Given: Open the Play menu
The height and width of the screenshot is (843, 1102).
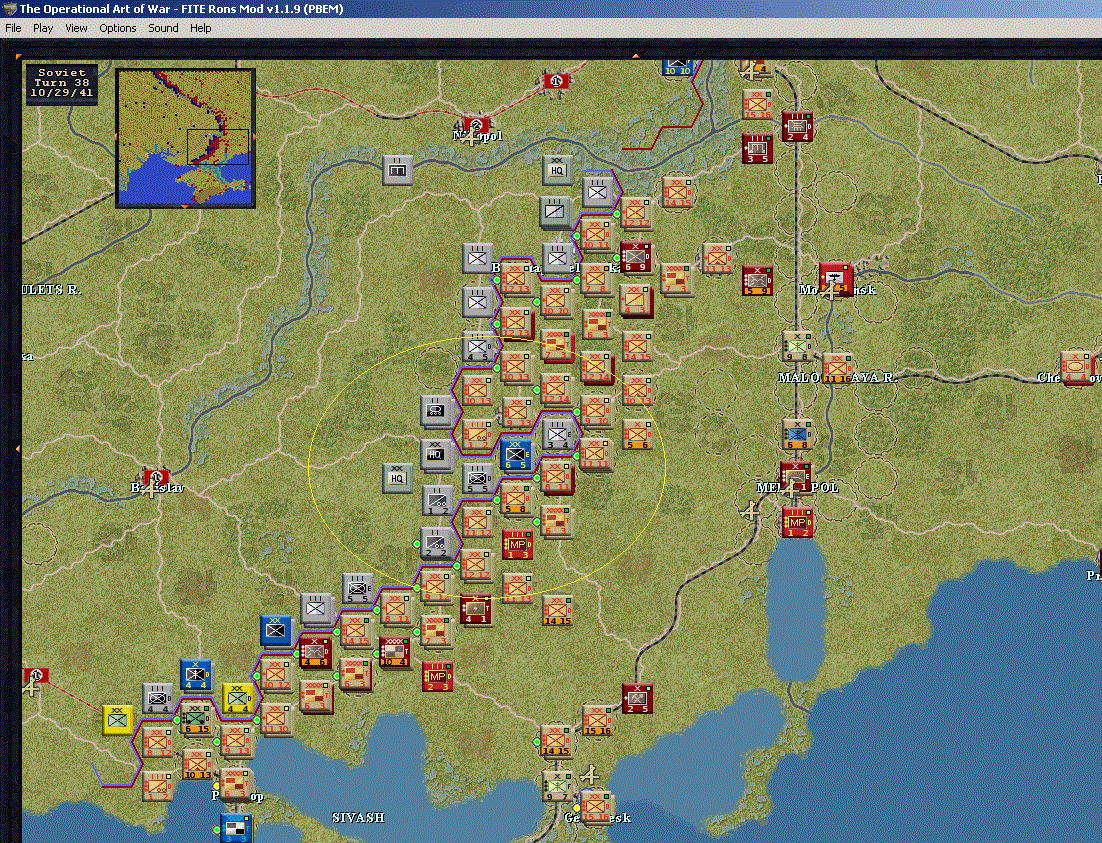Looking at the screenshot, I should (43, 28).
